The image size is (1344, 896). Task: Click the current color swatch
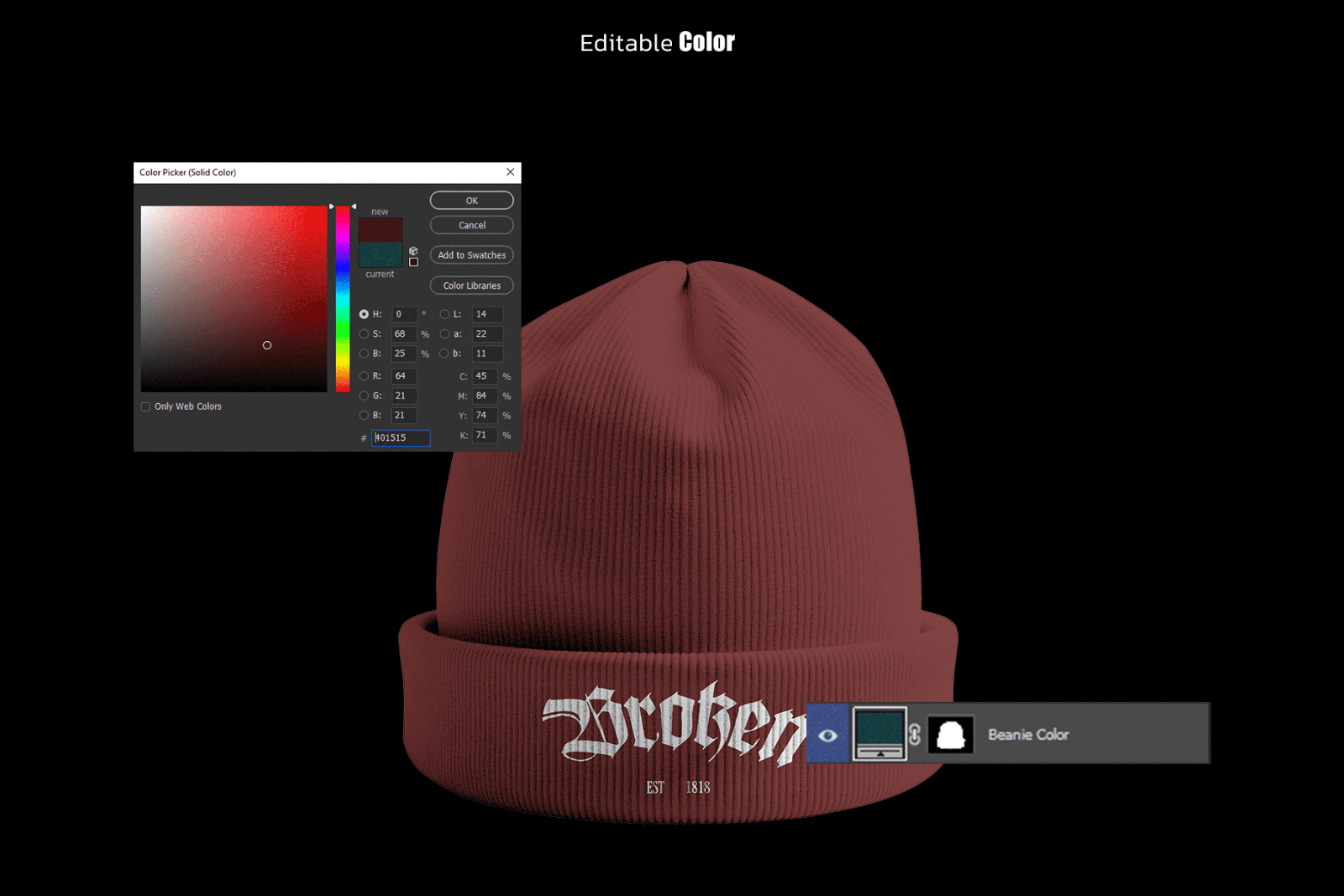tap(381, 254)
